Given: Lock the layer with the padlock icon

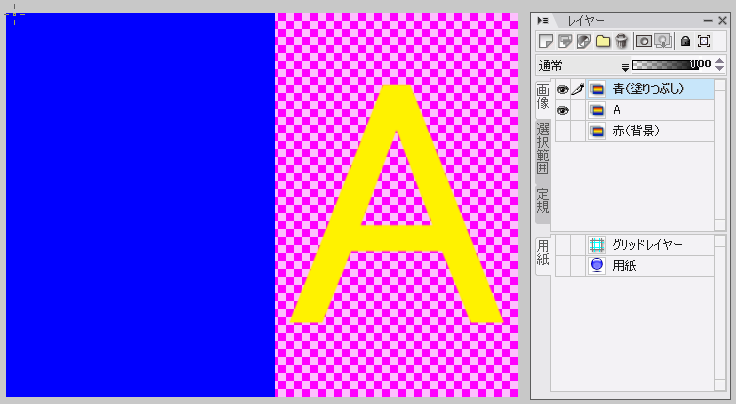Looking at the screenshot, I should [685, 41].
